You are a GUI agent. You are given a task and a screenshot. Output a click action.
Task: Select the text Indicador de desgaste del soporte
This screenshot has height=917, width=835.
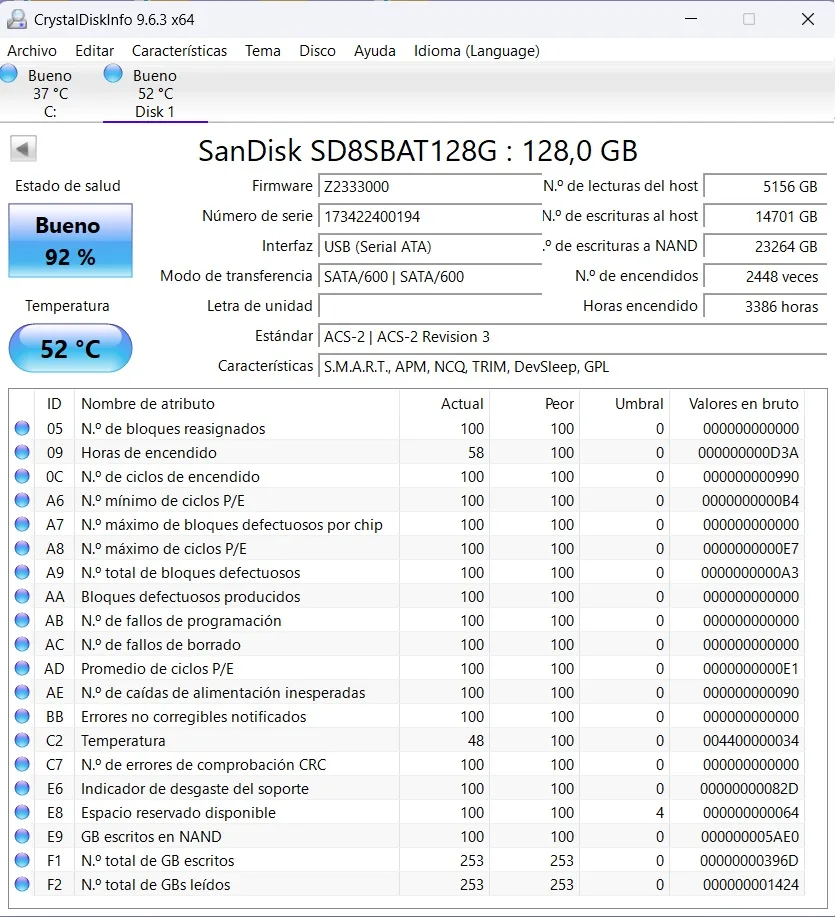pos(195,788)
